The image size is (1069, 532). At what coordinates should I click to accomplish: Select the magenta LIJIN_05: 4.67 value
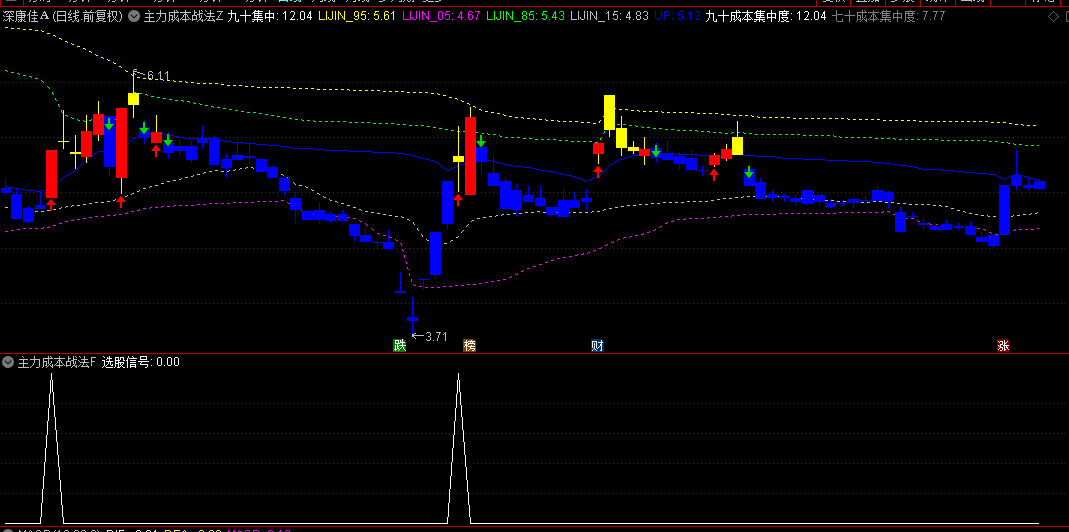point(441,16)
